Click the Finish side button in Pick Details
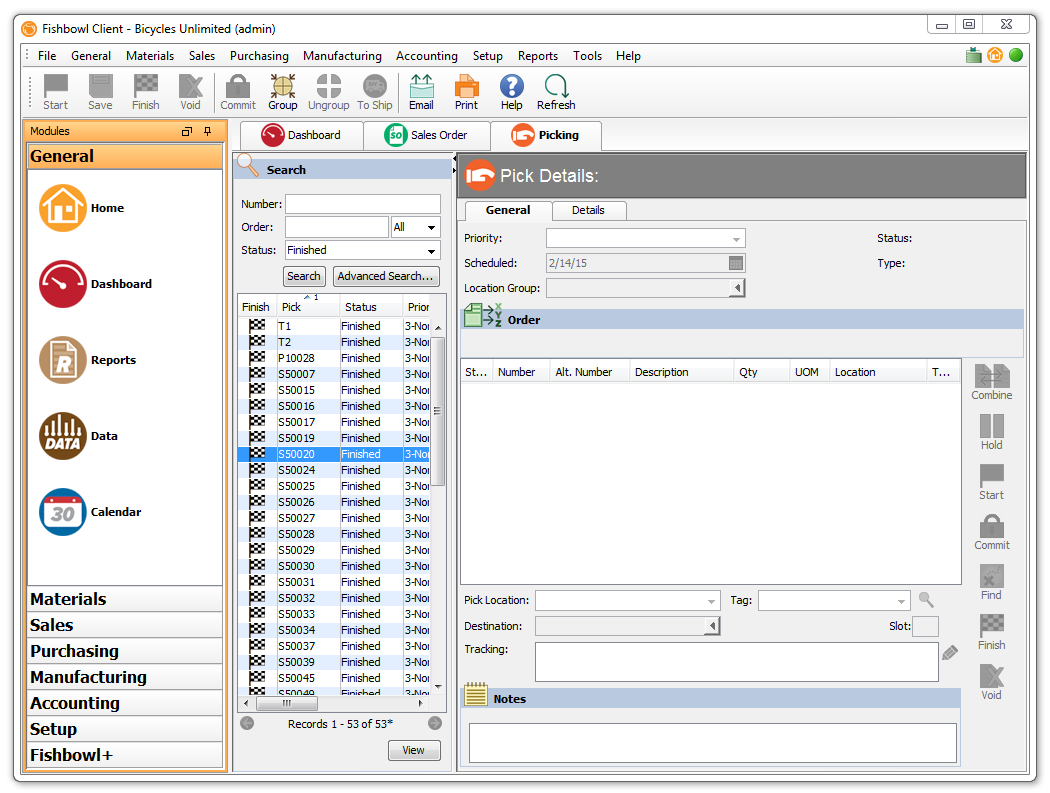The width and height of the screenshot is (1050, 793). 992,632
